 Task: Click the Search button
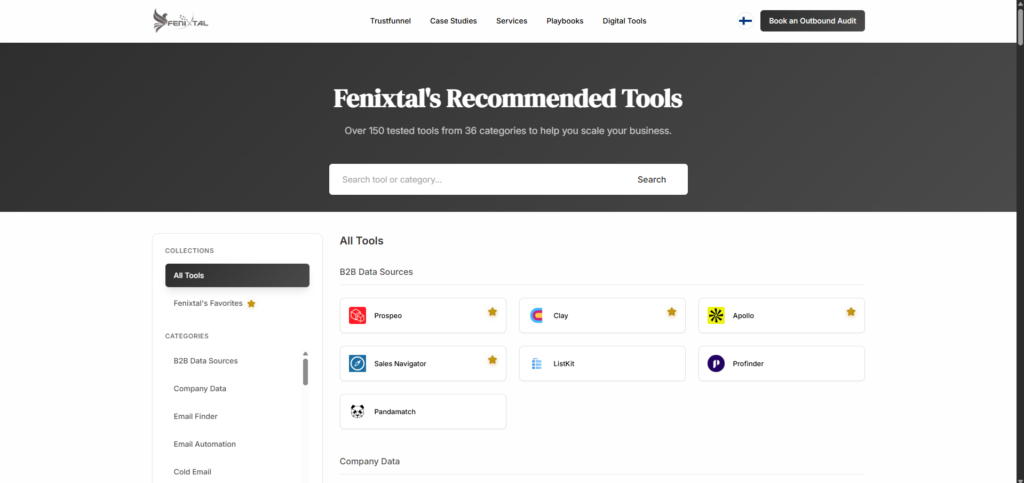click(x=652, y=179)
